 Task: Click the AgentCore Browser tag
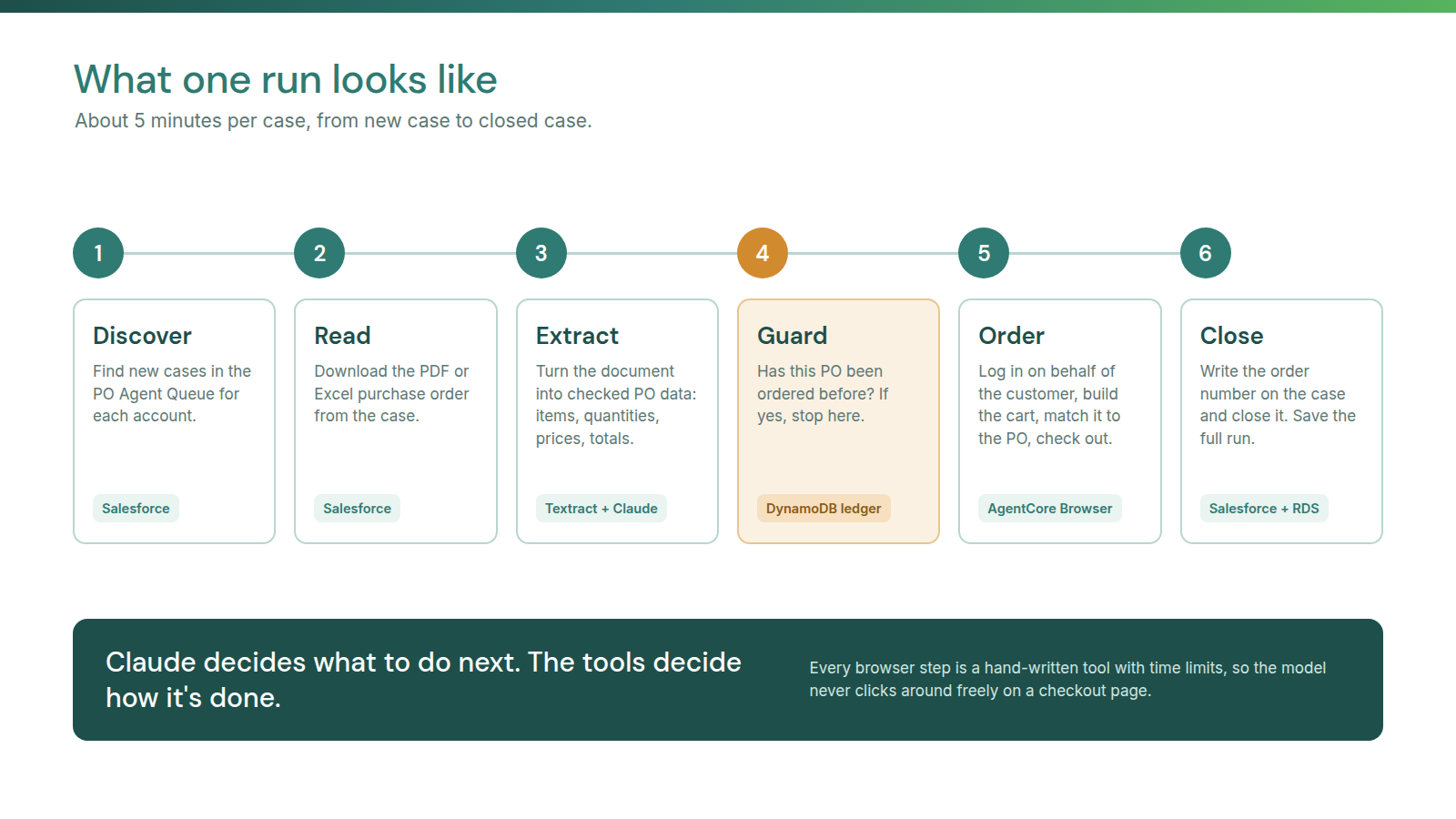coord(1050,509)
